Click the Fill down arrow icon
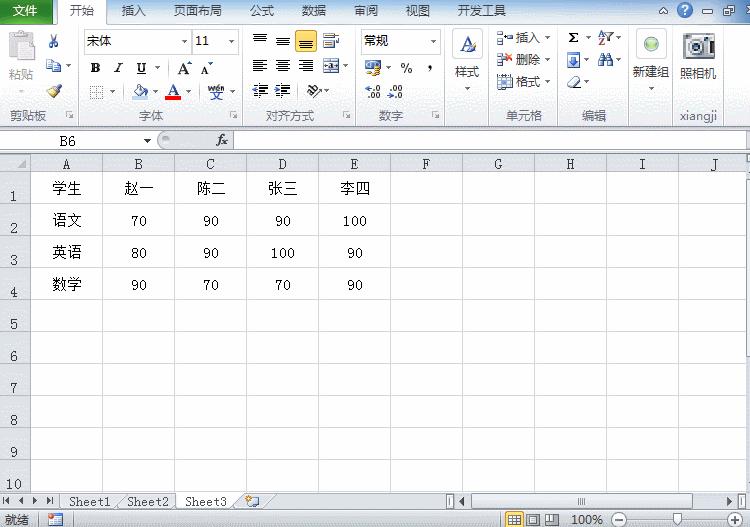 coord(573,60)
